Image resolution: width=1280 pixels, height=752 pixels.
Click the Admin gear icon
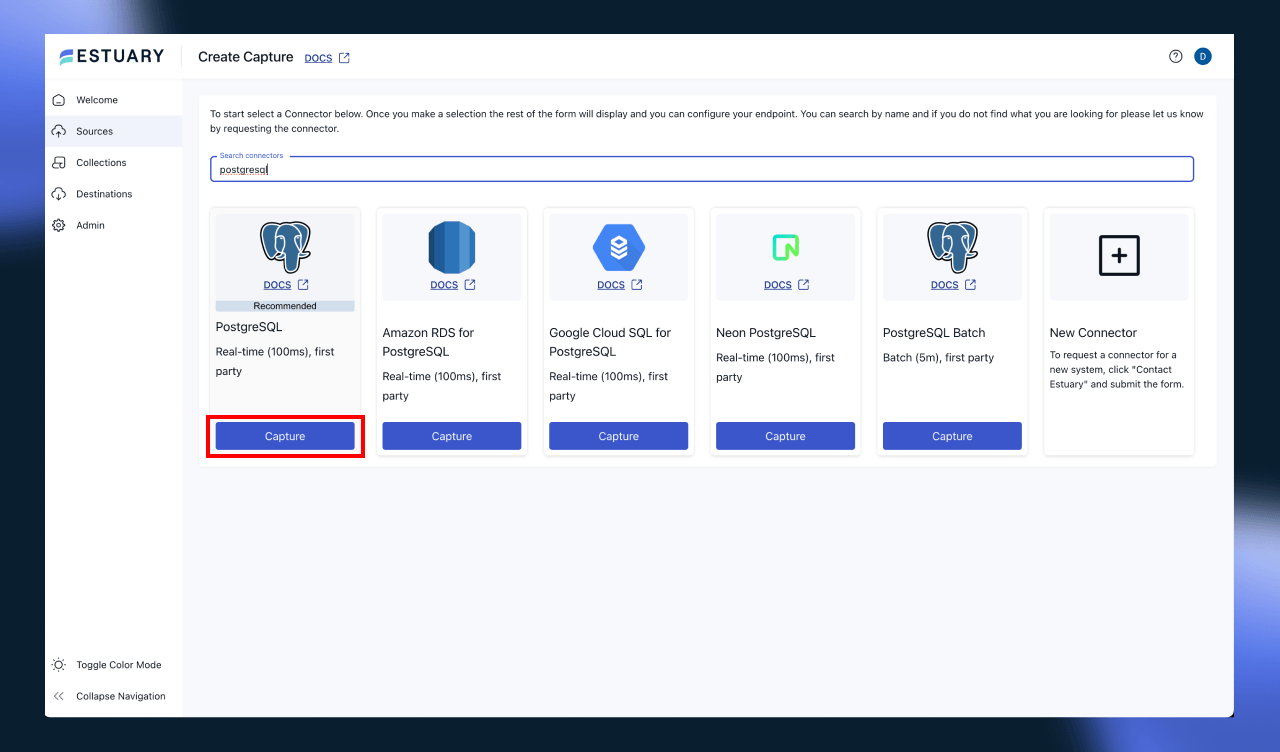tap(59, 225)
